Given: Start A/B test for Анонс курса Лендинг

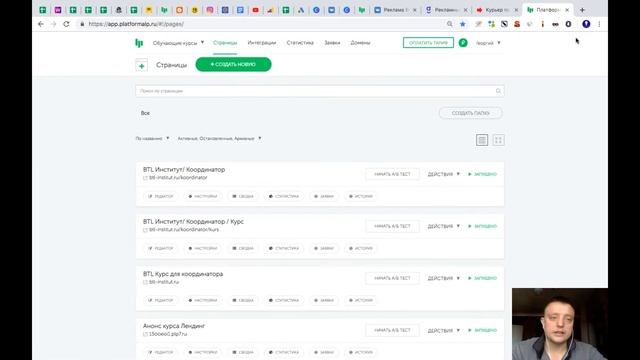Looking at the screenshot, I should point(392,330).
